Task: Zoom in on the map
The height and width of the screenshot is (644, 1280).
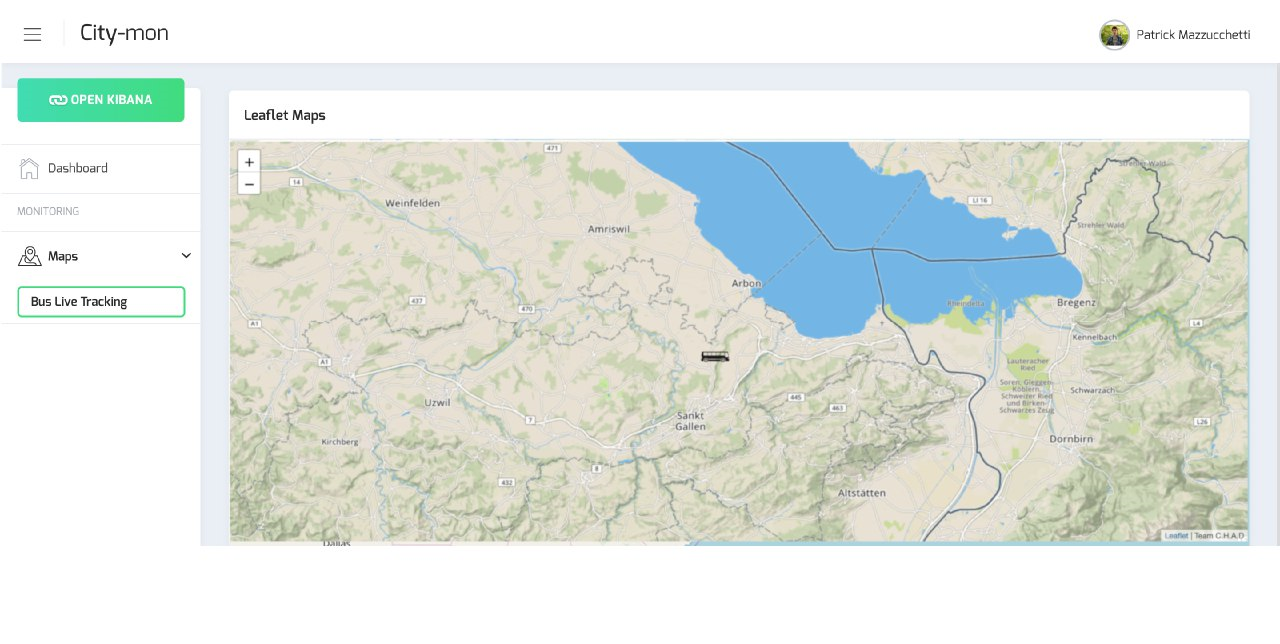Action: coord(249,161)
